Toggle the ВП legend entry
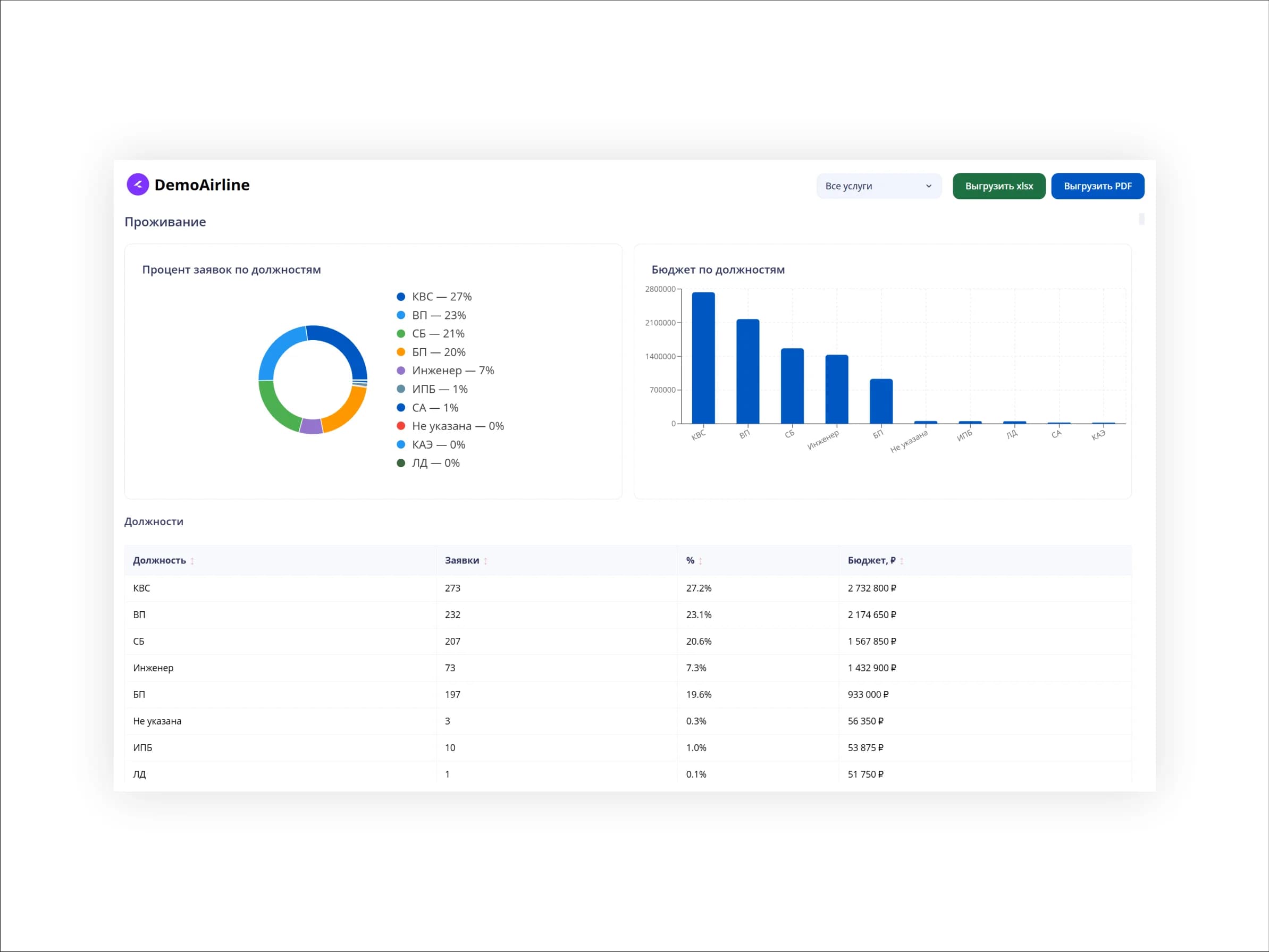This screenshot has height=952, width=1269. [x=431, y=315]
